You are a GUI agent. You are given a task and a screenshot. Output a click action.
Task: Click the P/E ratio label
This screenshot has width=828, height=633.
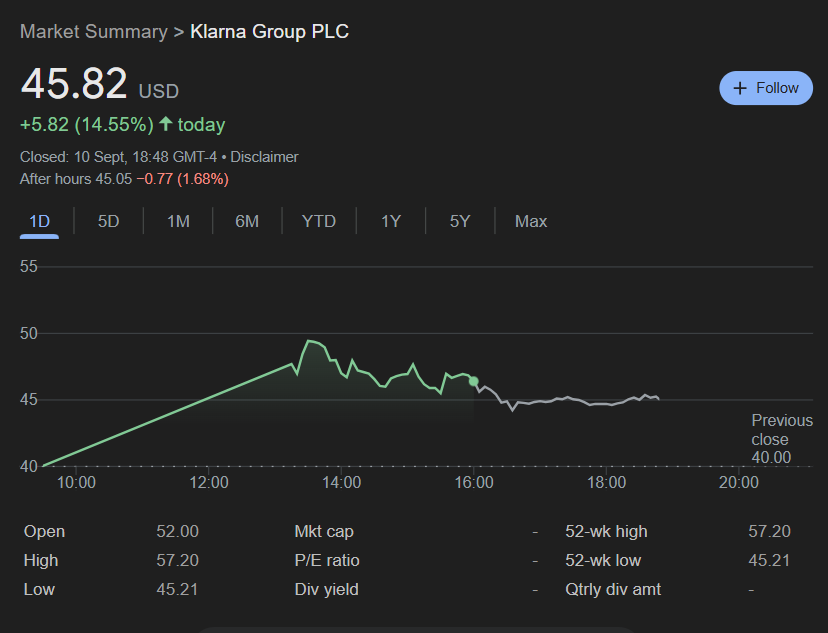point(327,560)
